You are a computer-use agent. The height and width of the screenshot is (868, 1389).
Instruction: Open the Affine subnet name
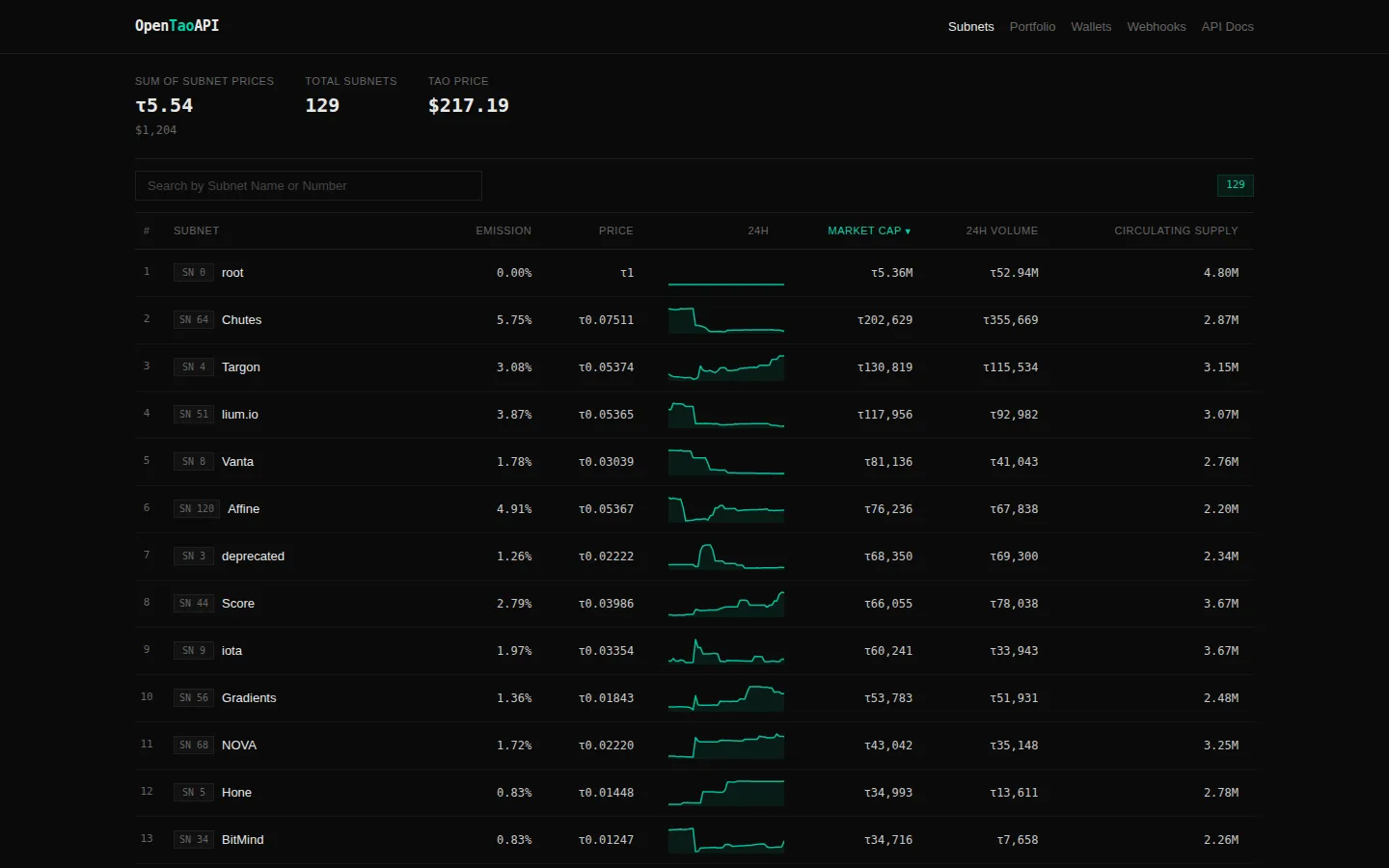243,509
